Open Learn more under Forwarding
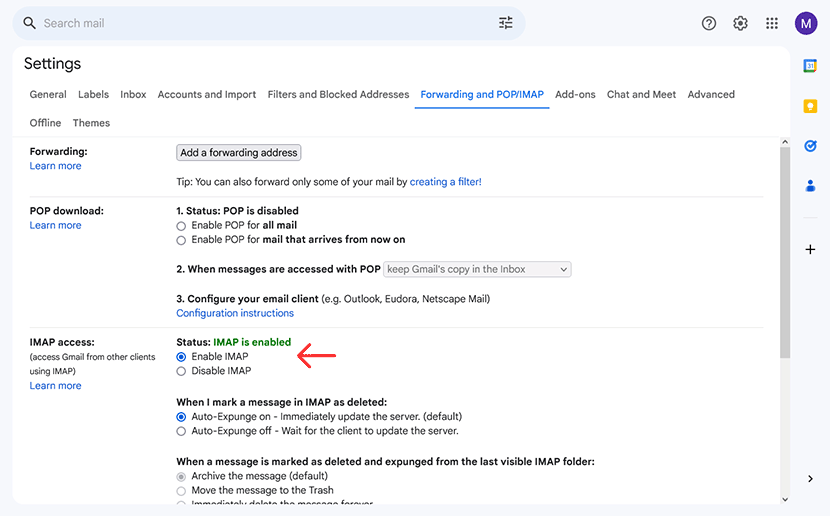The height and width of the screenshot is (516, 830). click(55, 166)
